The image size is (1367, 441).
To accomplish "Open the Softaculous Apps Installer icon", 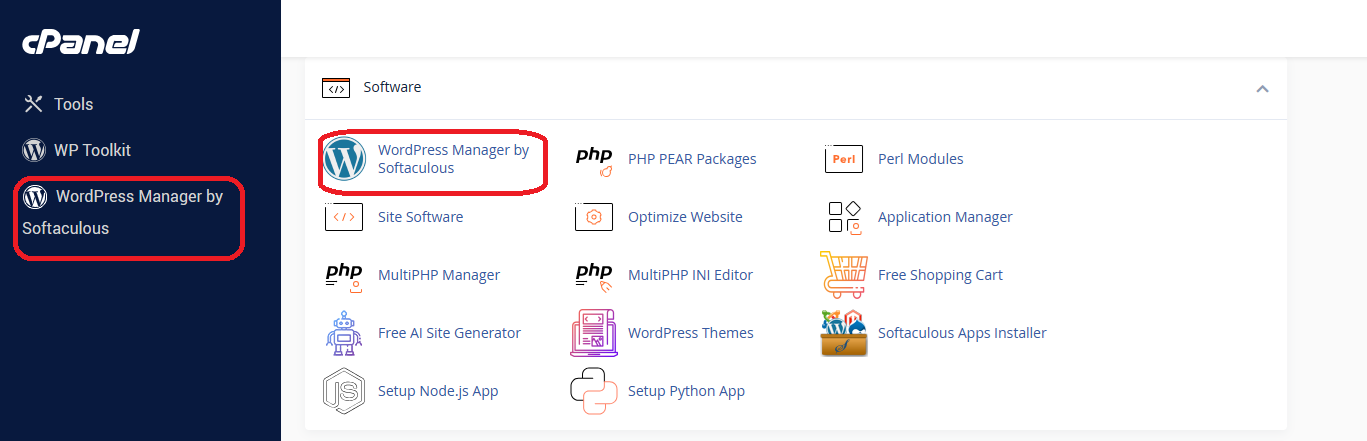I will tap(843, 333).
